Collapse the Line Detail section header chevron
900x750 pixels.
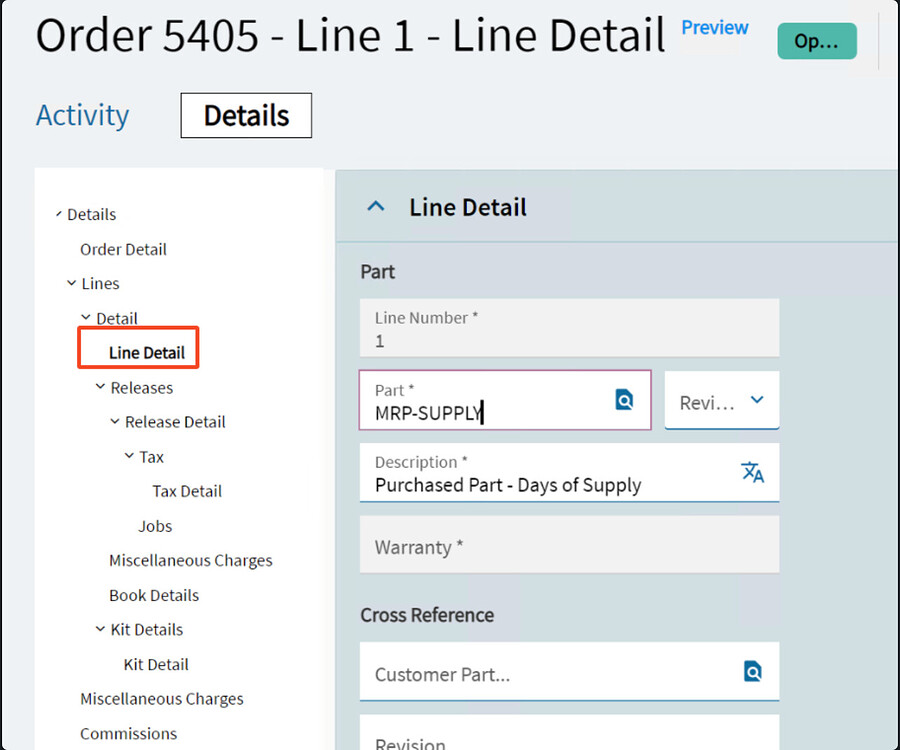[375, 206]
